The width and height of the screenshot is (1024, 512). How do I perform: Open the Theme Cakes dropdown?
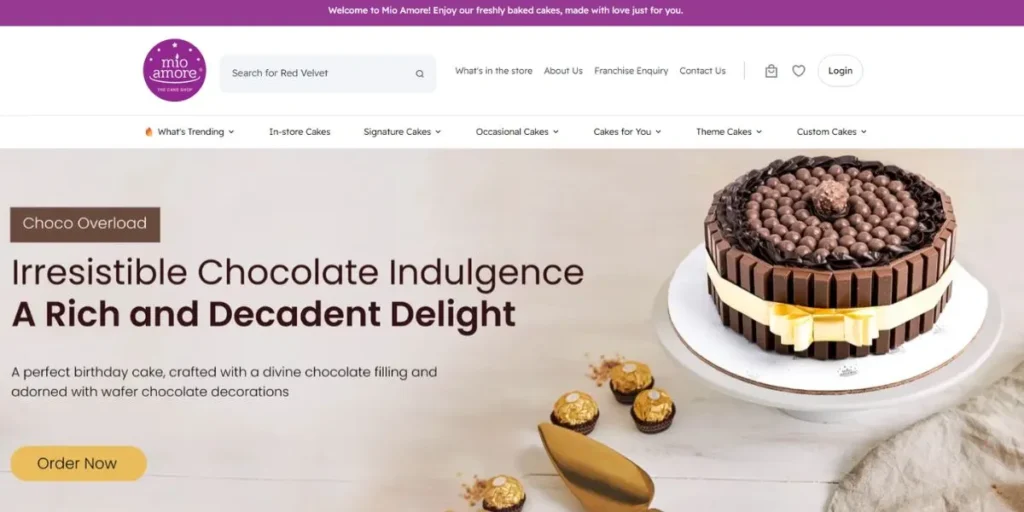coord(729,132)
